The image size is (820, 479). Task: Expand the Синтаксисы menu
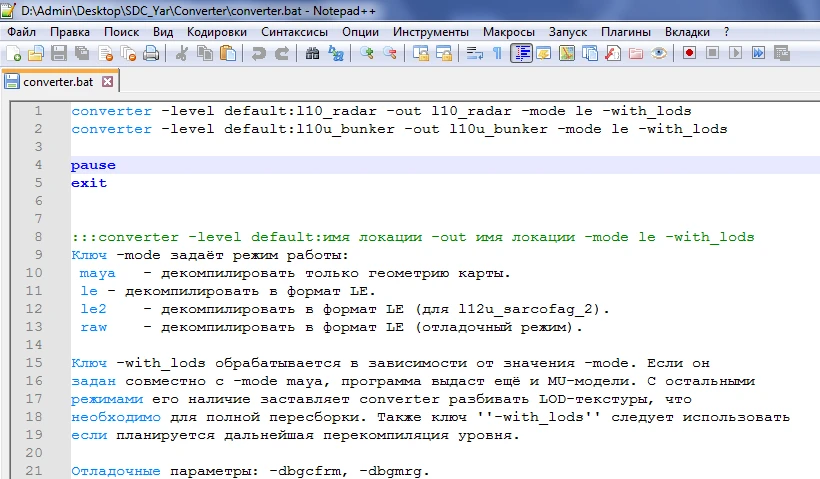click(x=295, y=31)
